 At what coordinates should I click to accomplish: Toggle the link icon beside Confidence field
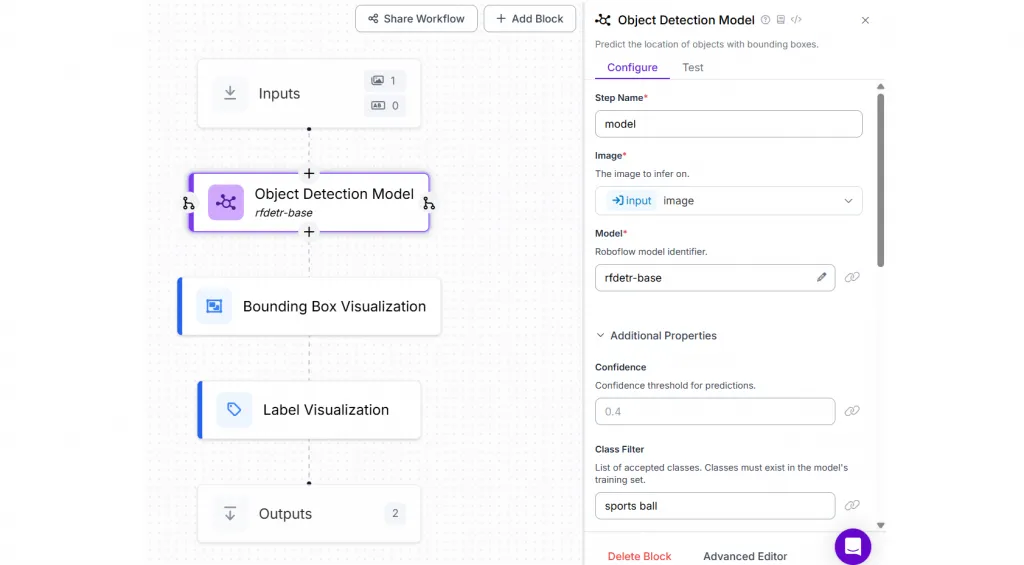coord(852,411)
